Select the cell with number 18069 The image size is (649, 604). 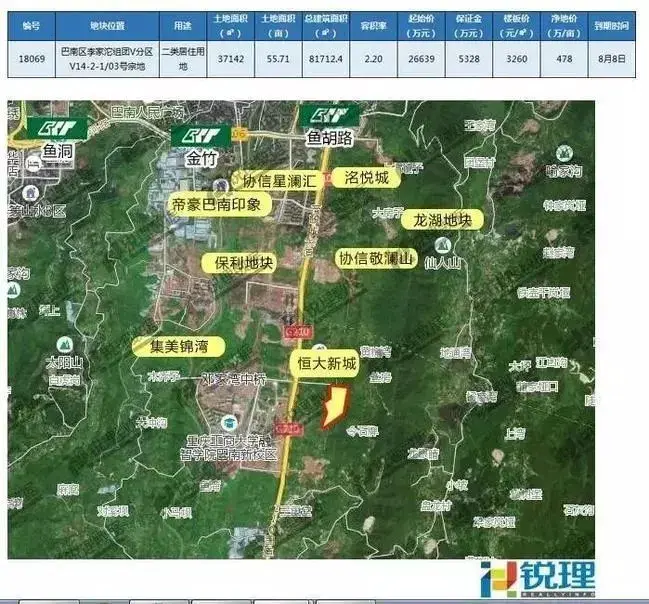[31, 59]
